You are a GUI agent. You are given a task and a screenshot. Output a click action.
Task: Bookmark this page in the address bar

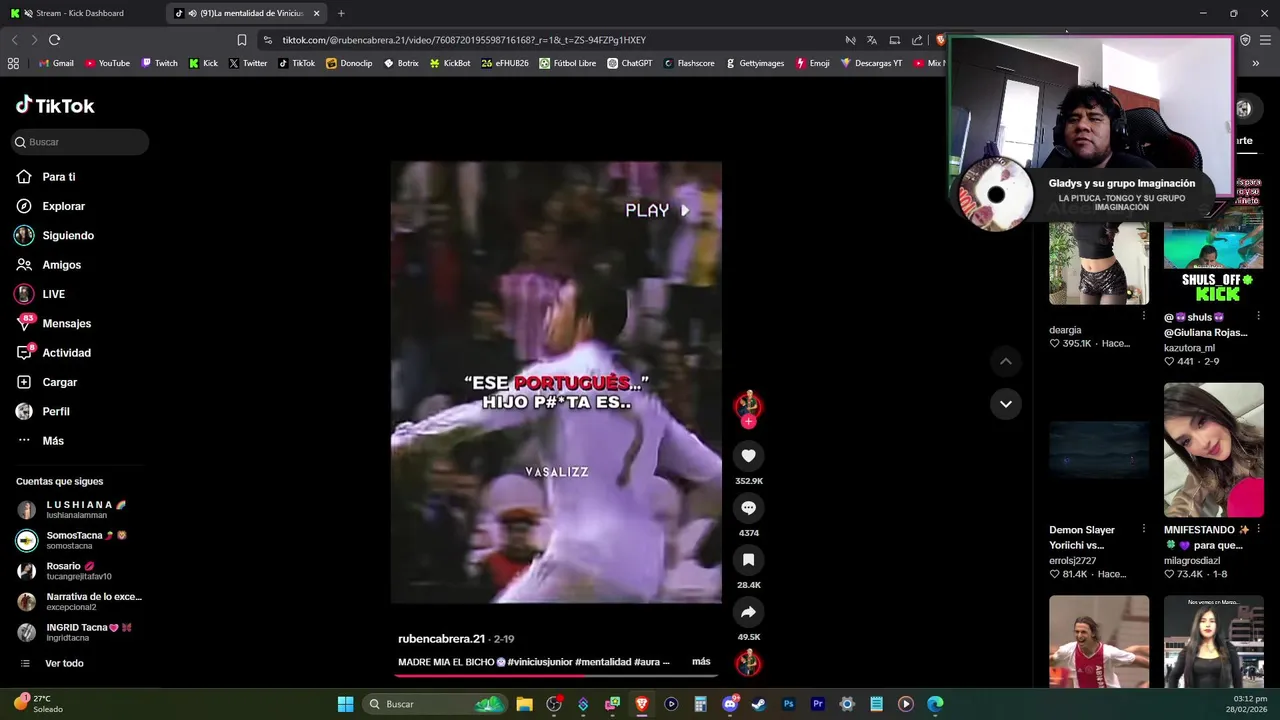tap(241, 40)
